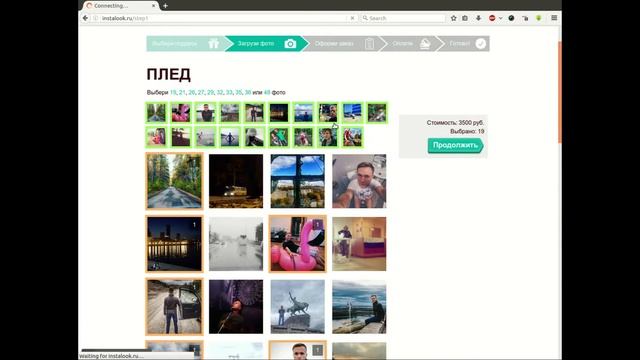The width and height of the screenshot is (640, 360).
Task: Go to Готово step label
Action: tap(460, 43)
